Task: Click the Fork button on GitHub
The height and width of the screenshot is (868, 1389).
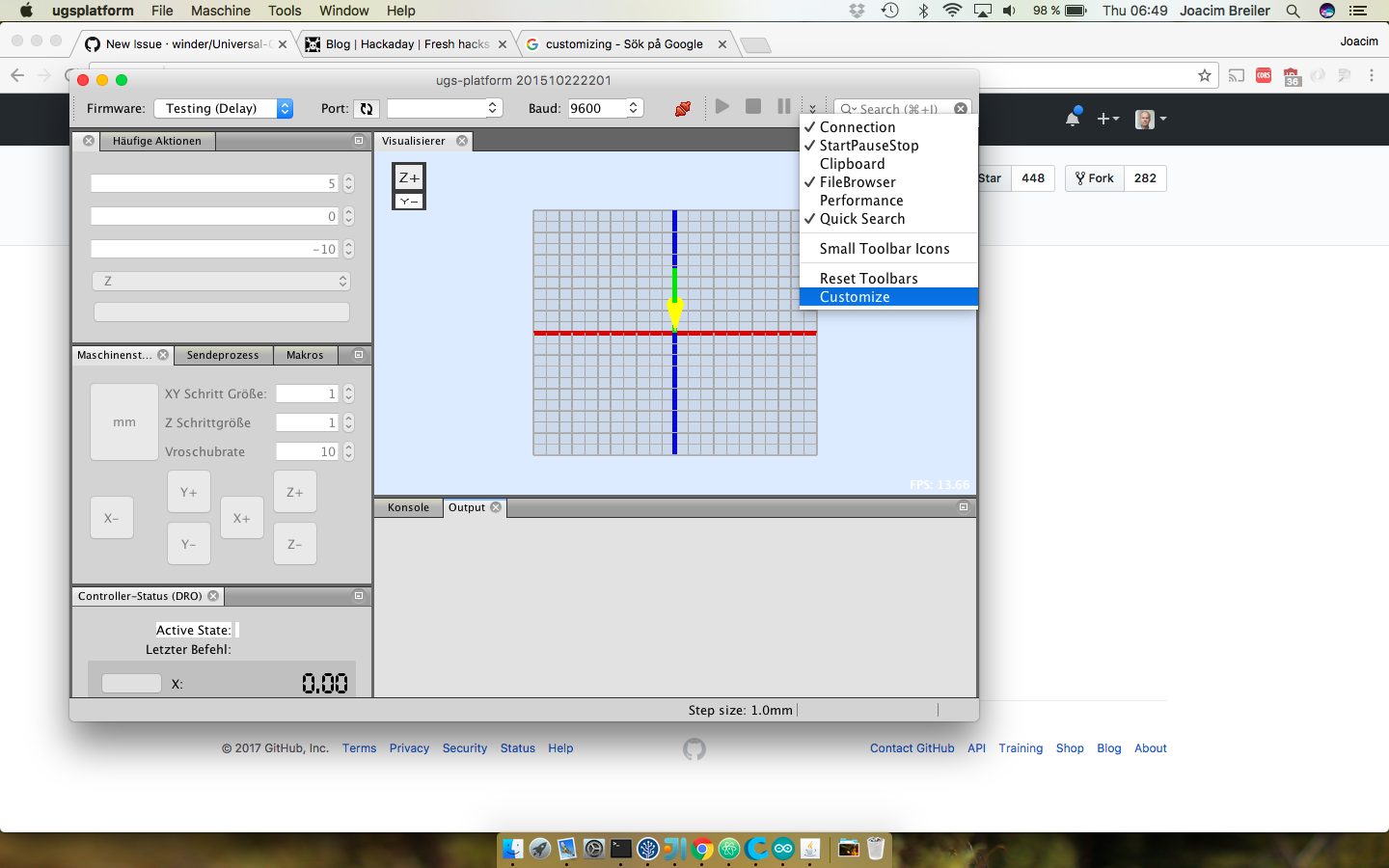Action: [1095, 178]
